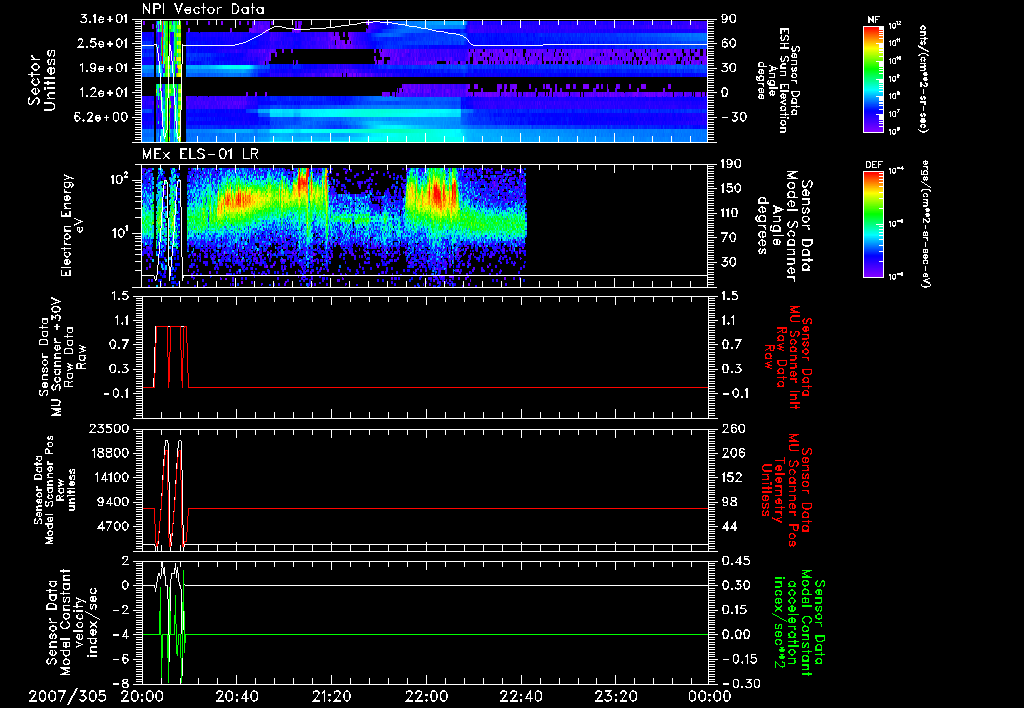Click the -2 velocity axis value
1024x708 pixels.
(121, 610)
